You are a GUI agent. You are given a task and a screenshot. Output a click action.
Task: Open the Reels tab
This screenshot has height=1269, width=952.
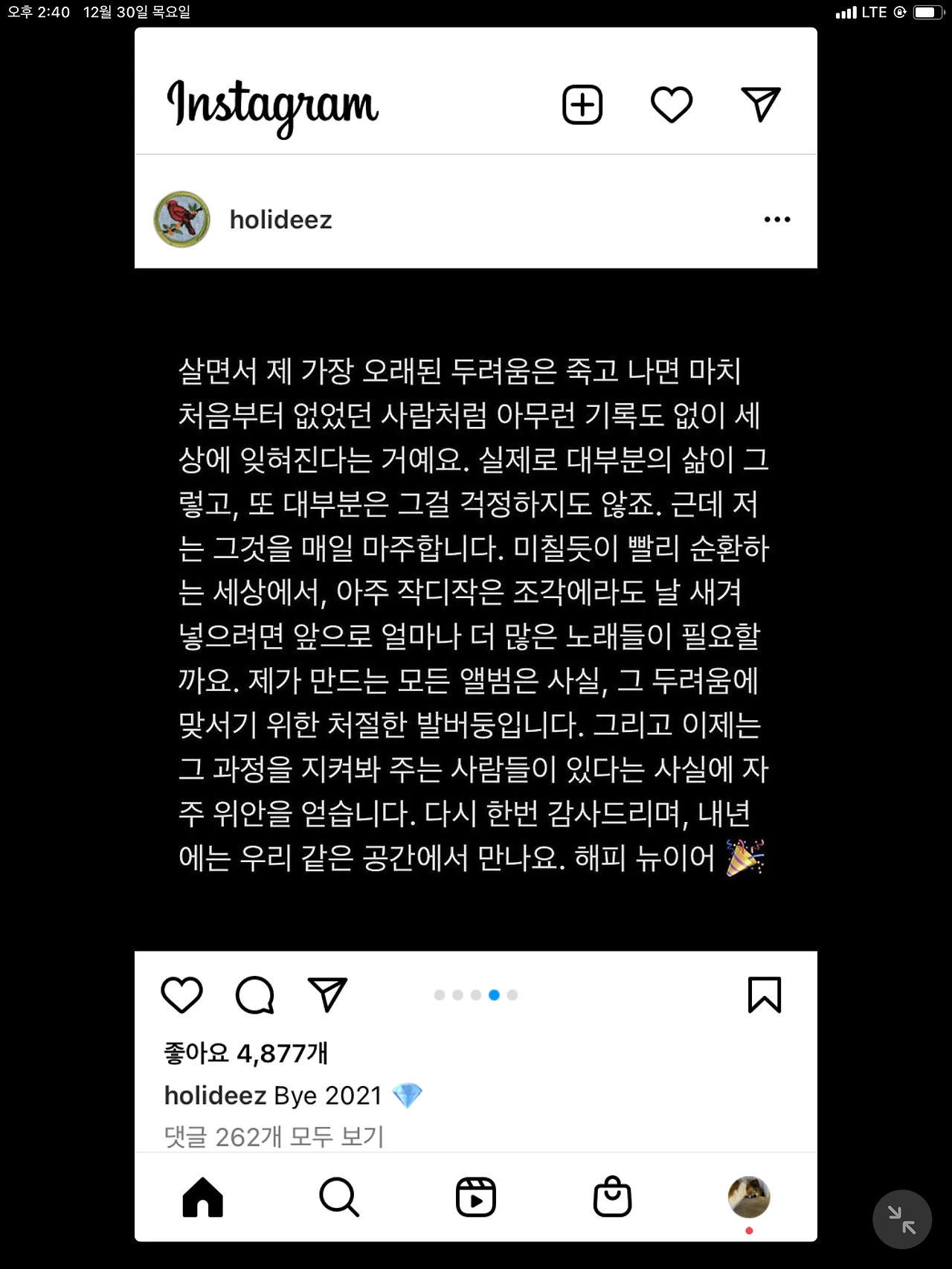coord(476,1197)
